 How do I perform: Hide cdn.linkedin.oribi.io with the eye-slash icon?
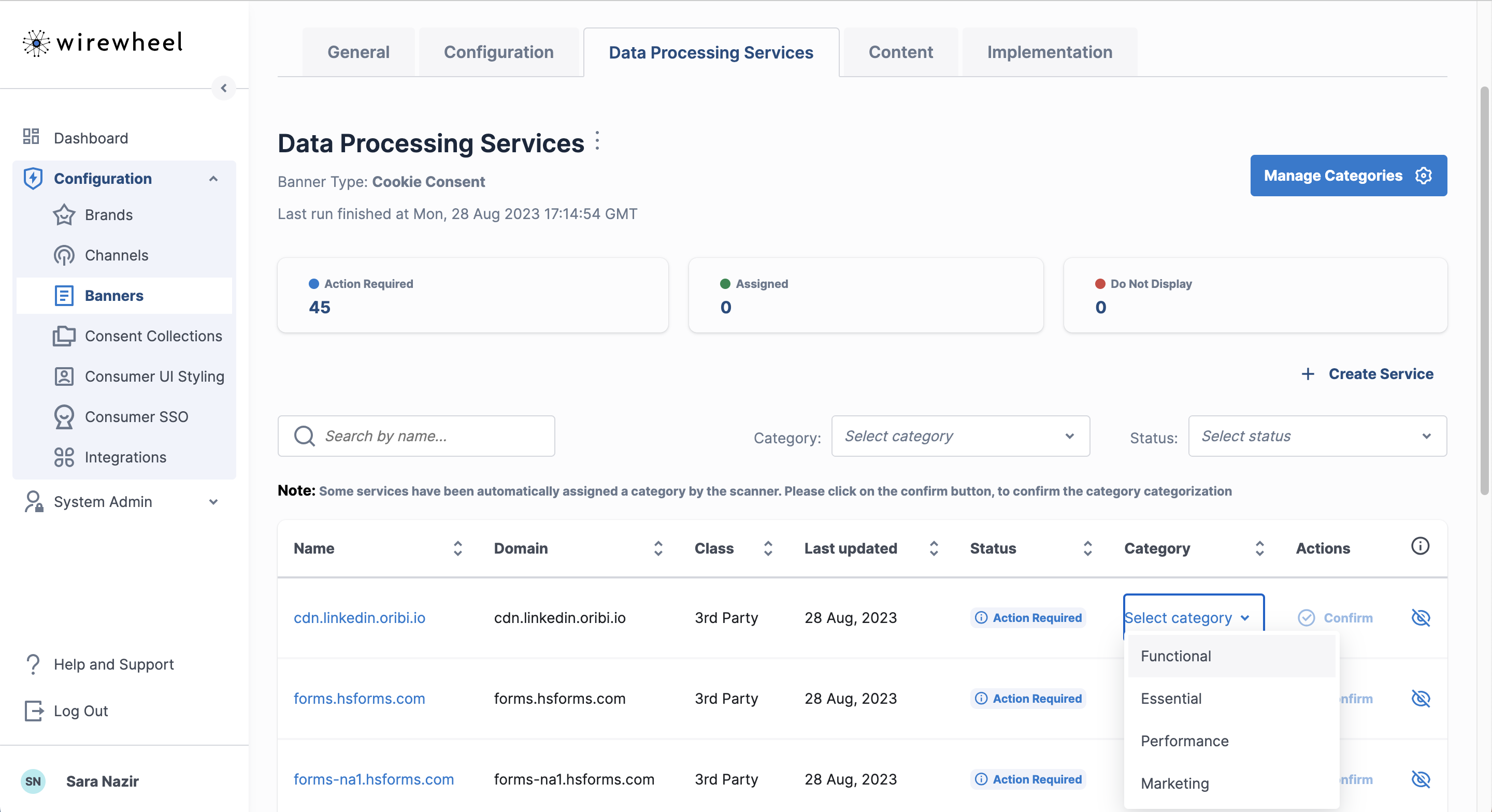[x=1420, y=618]
